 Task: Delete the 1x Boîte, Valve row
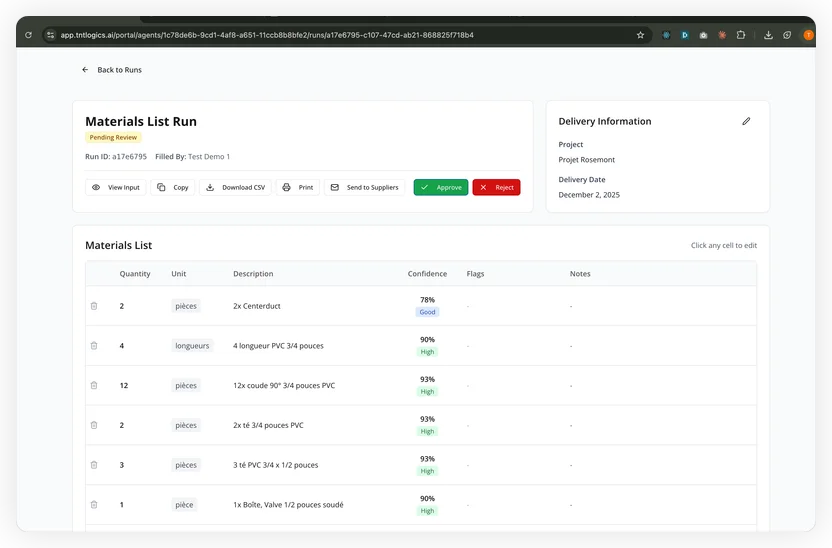94,505
